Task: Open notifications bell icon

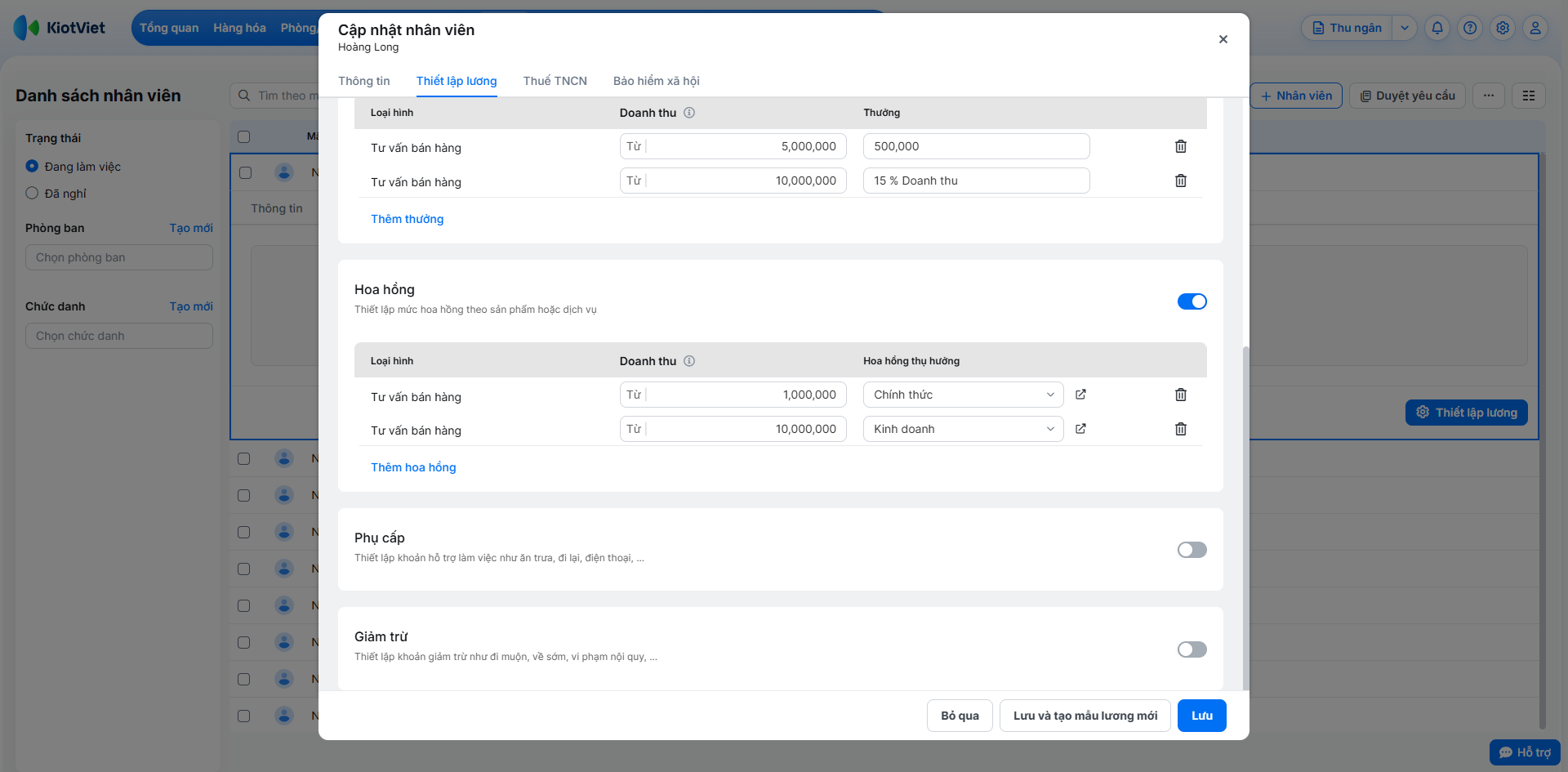Action: click(x=1437, y=28)
